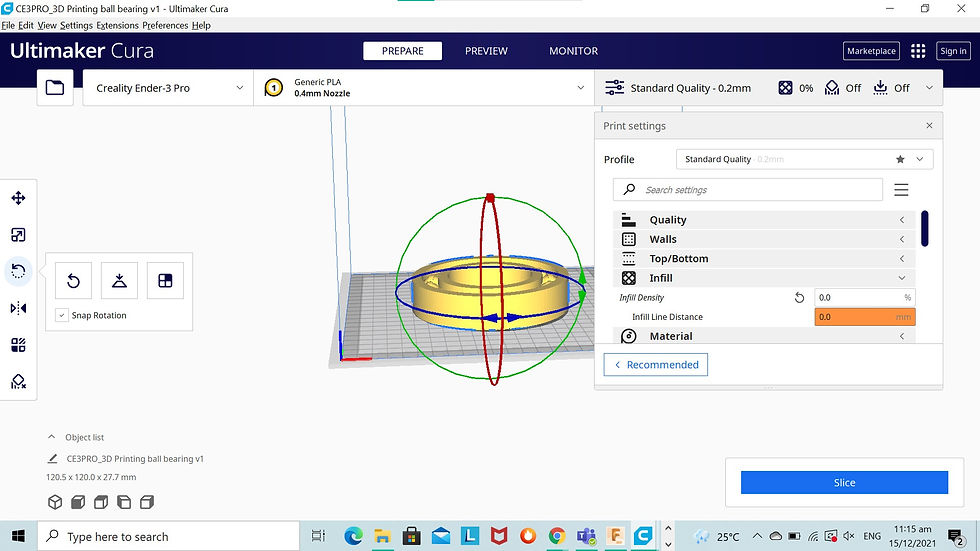Click the right side view icon
Image resolution: width=980 pixels, height=551 pixels.
coord(147,502)
